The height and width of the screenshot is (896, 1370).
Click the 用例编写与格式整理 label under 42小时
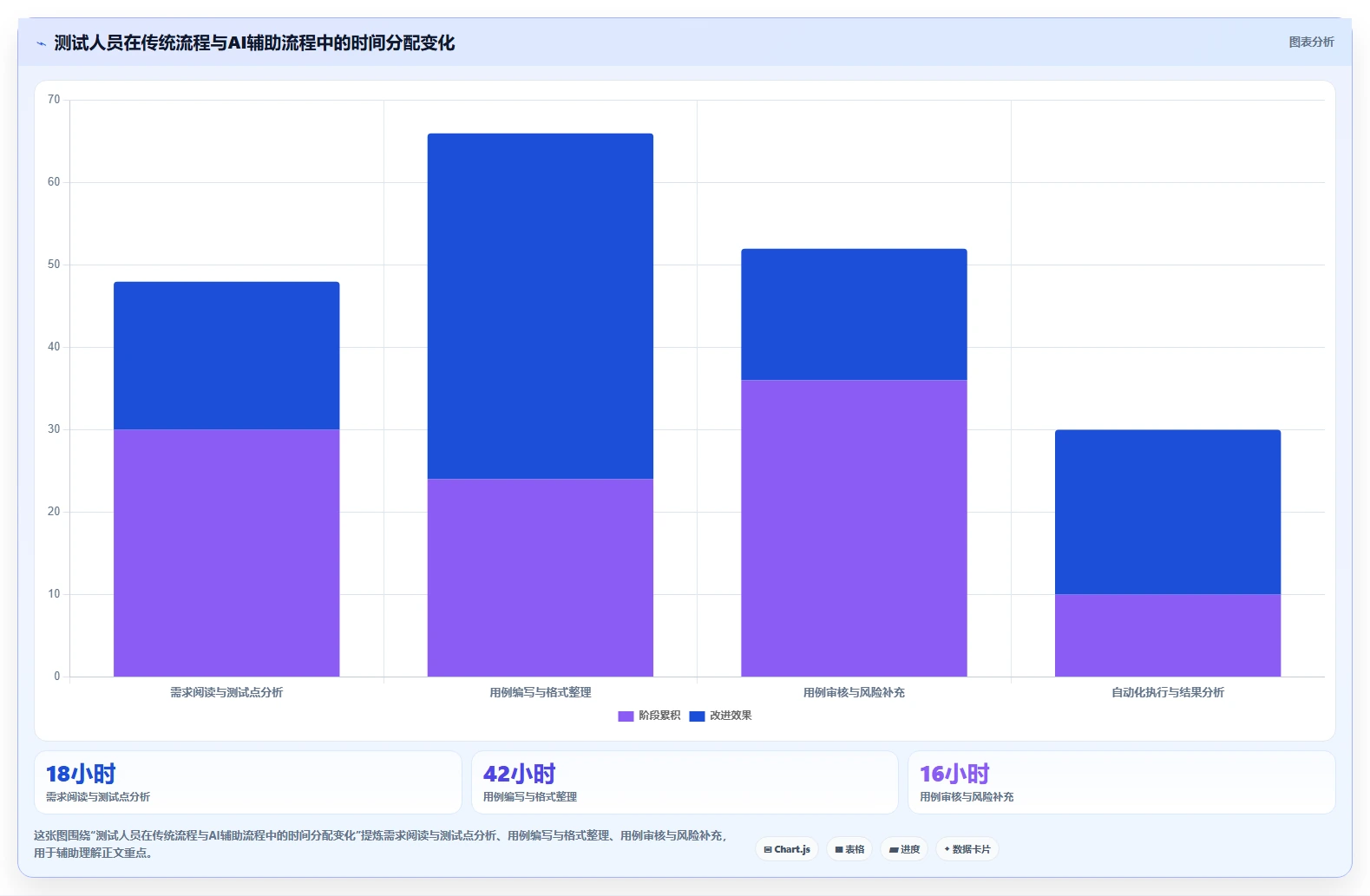pyautogui.click(x=530, y=796)
